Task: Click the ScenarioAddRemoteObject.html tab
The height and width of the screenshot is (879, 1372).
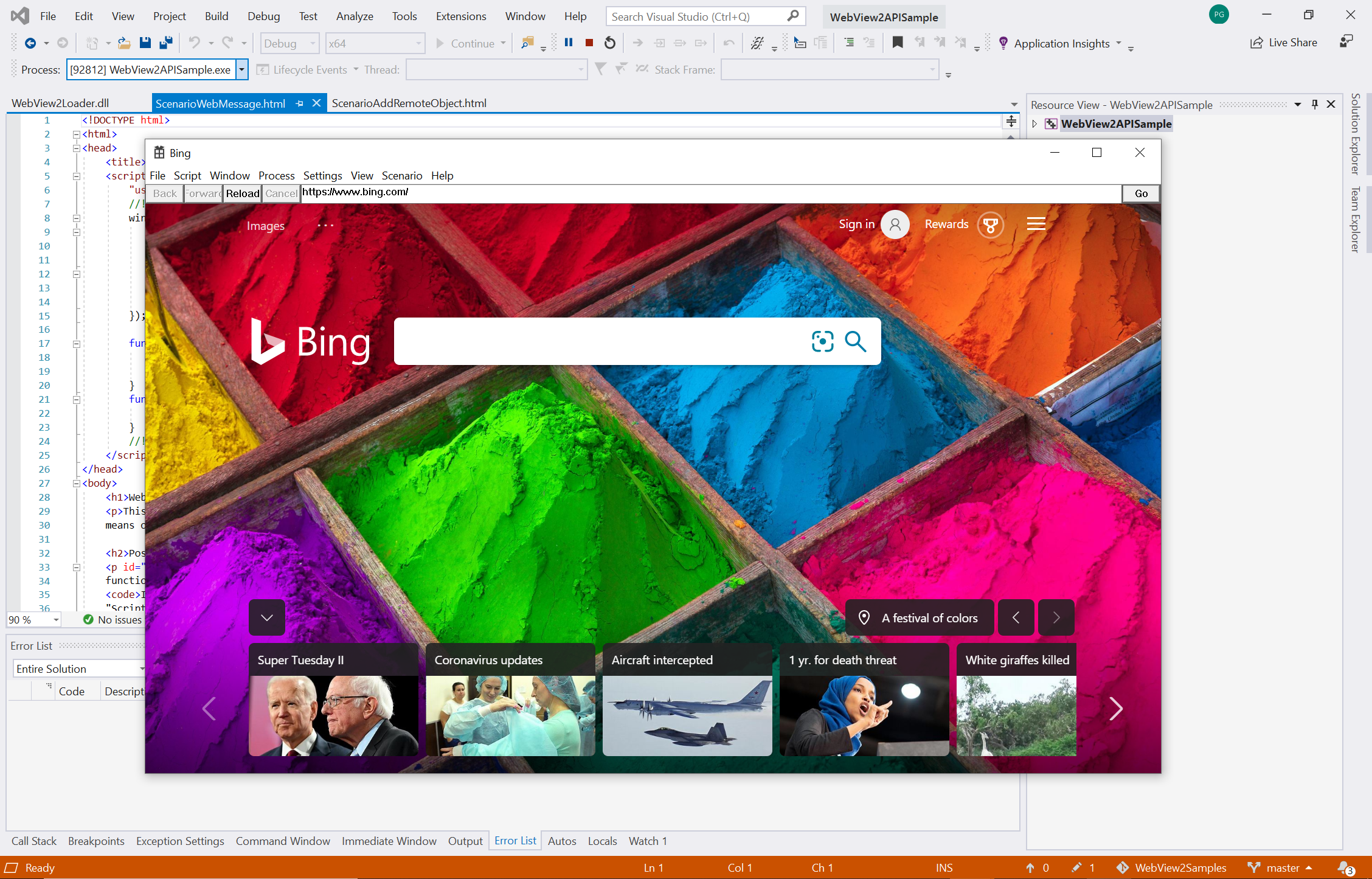Action: 409,103
